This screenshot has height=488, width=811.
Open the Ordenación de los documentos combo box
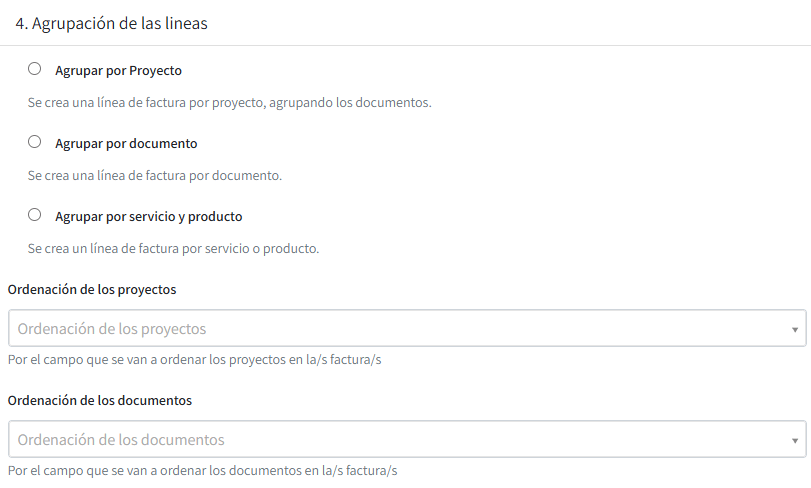tap(407, 439)
